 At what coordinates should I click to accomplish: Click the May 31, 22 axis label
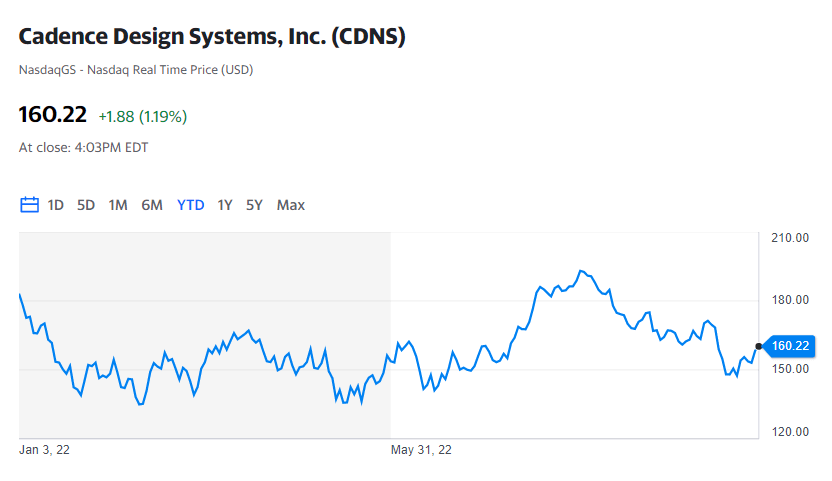click(421, 450)
